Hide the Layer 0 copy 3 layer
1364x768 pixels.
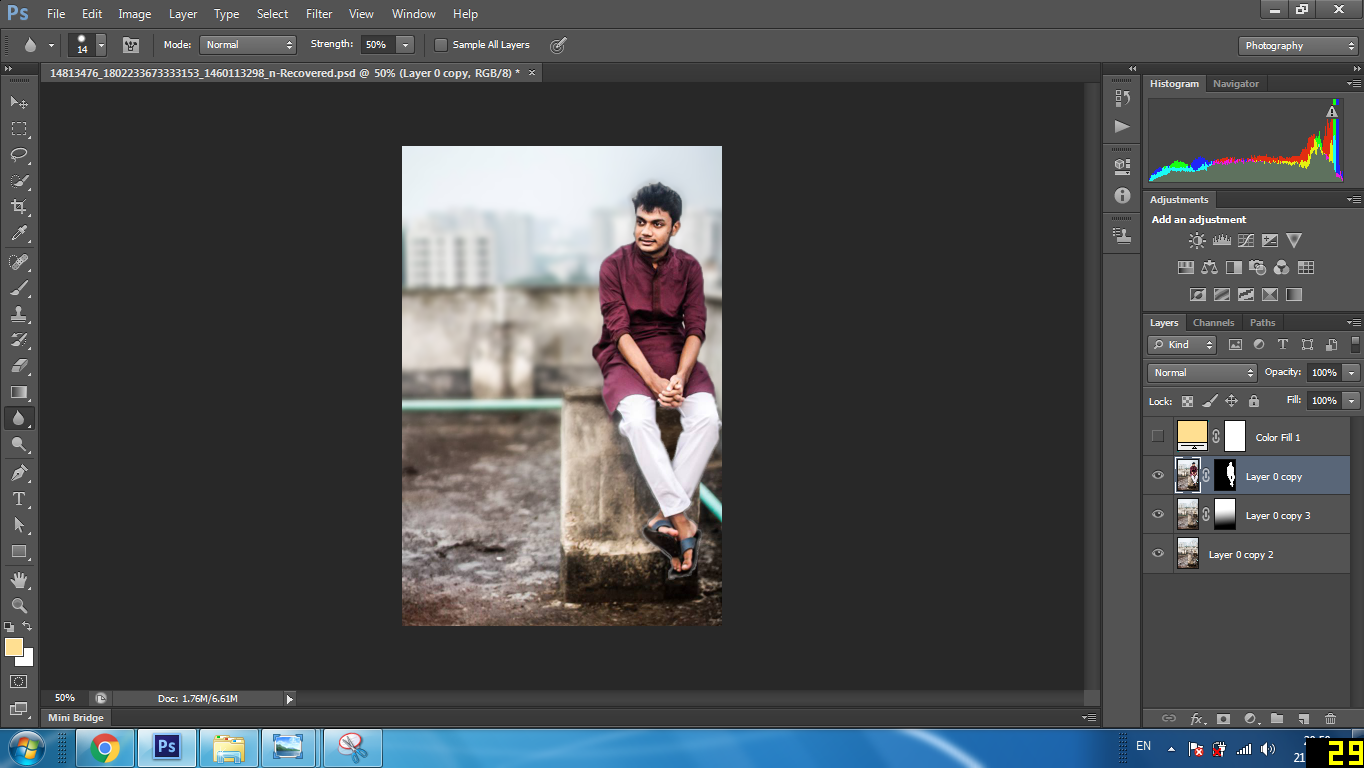coord(1158,515)
